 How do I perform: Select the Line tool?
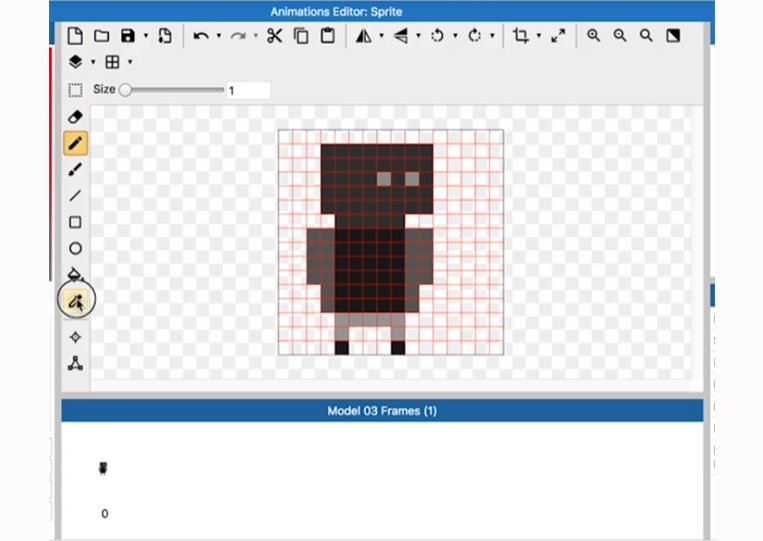pyautogui.click(x=75, y=196)
